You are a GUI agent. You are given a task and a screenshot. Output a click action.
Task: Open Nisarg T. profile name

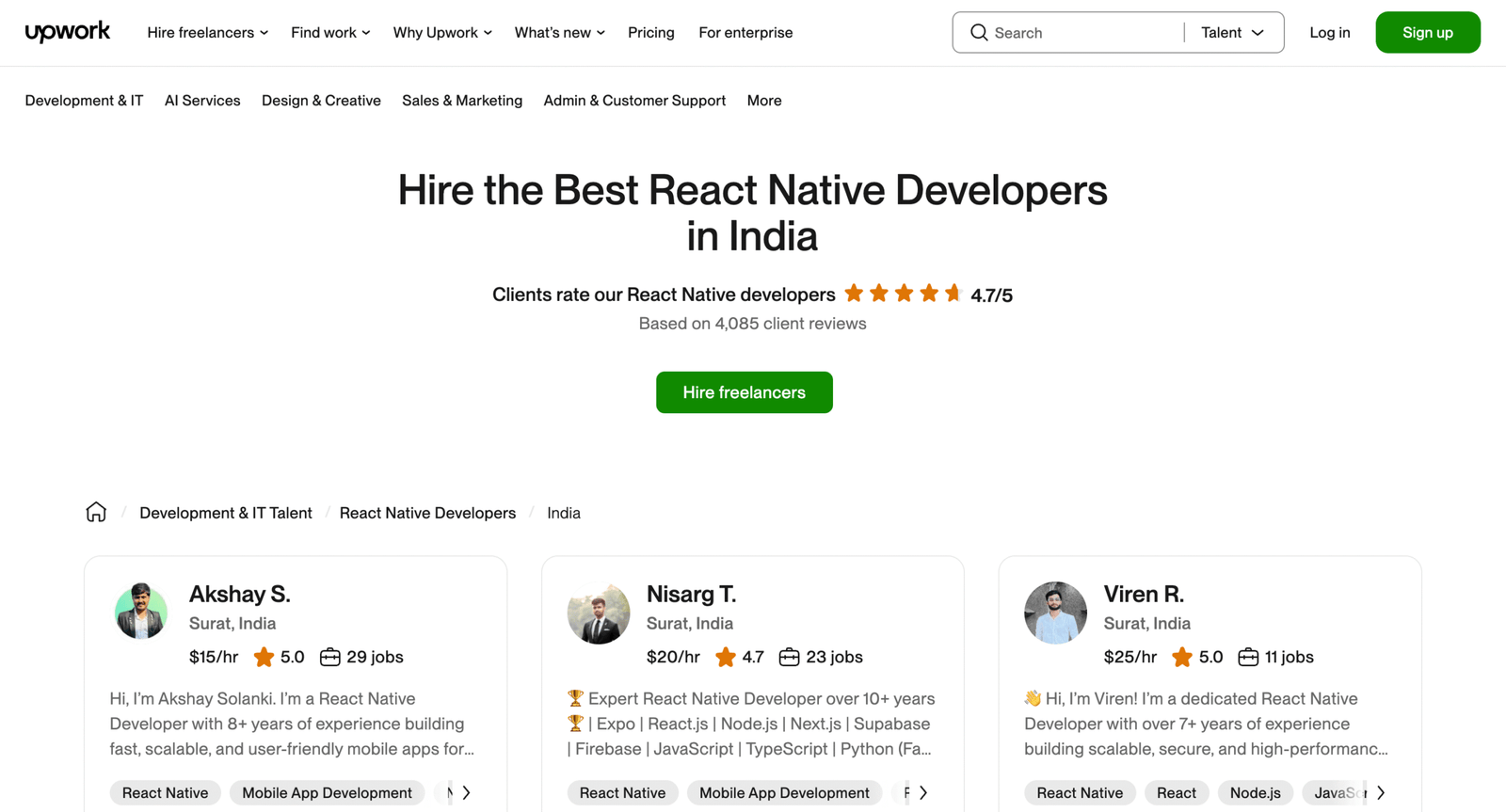tap(692, 594)
